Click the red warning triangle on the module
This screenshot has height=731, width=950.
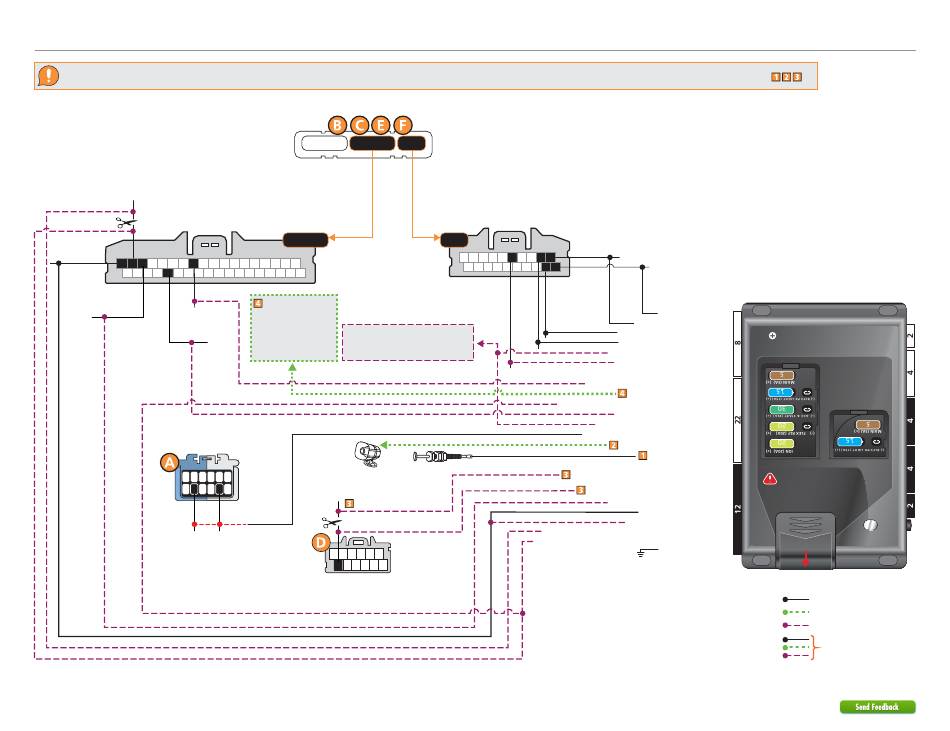pos(769,478)
